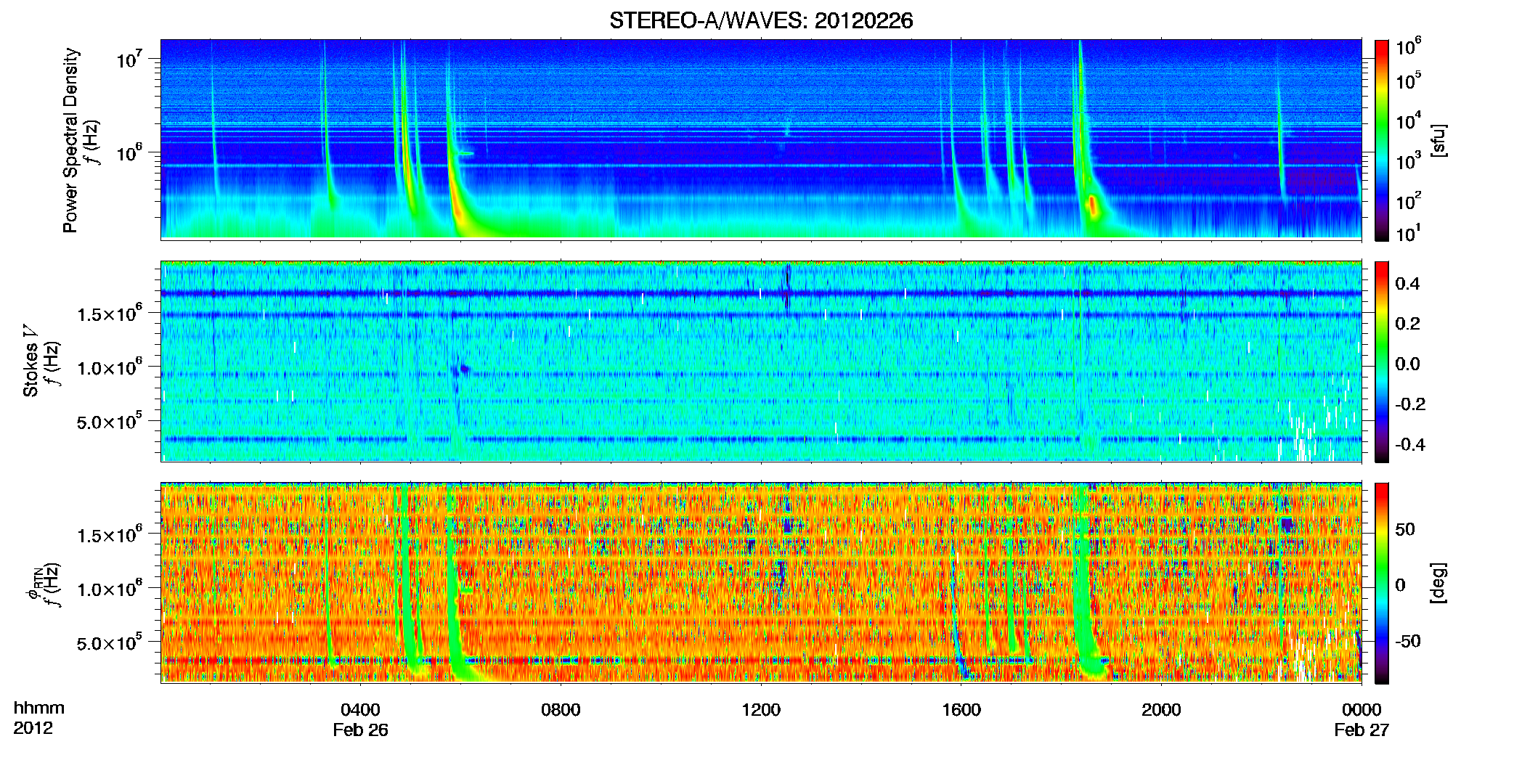Click the hhmm axis unit label
The image size is (1522, 784).
pos(39,709)
